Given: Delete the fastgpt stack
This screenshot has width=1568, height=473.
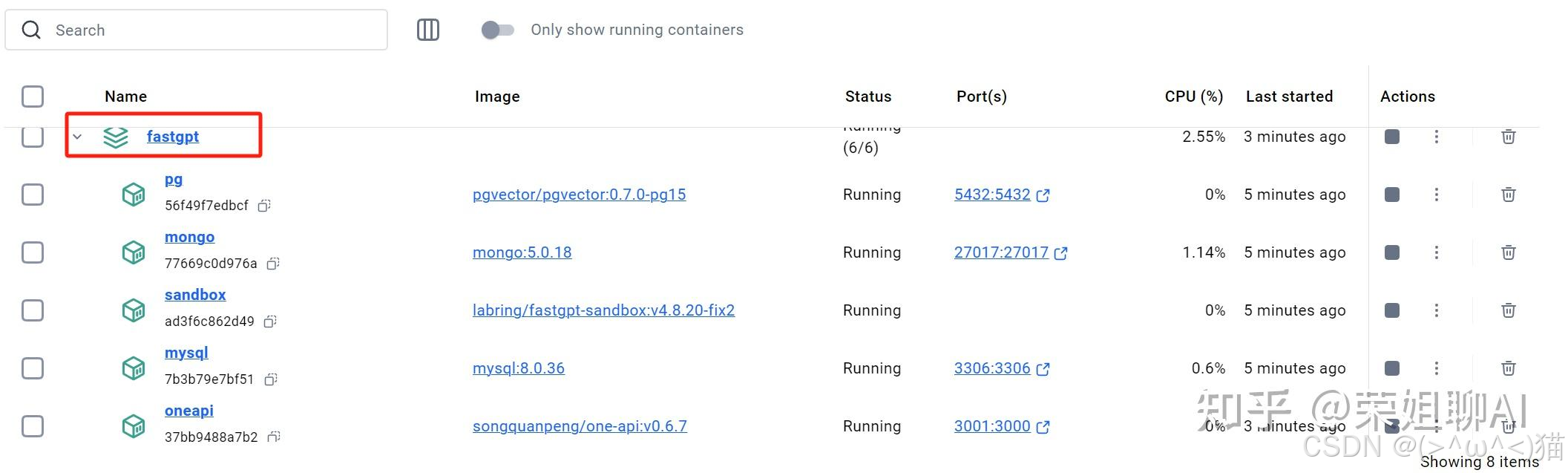Looking at the screenshot, I should [1509, 137].
